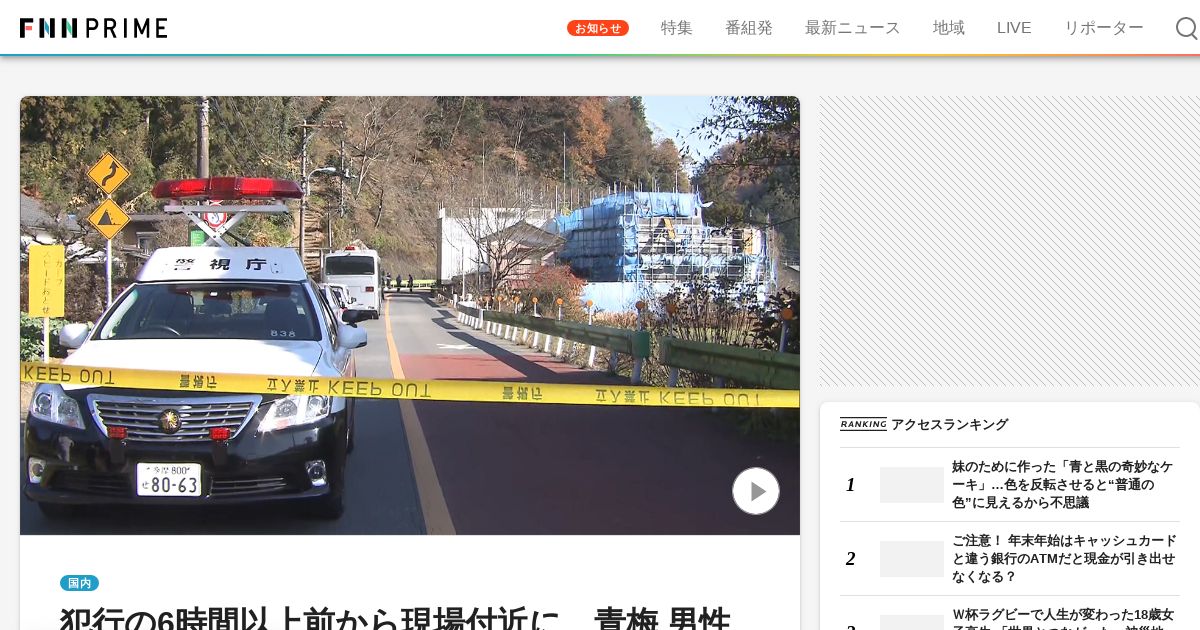
Task: Click the RANKING label icon
Action: (863, 424)
